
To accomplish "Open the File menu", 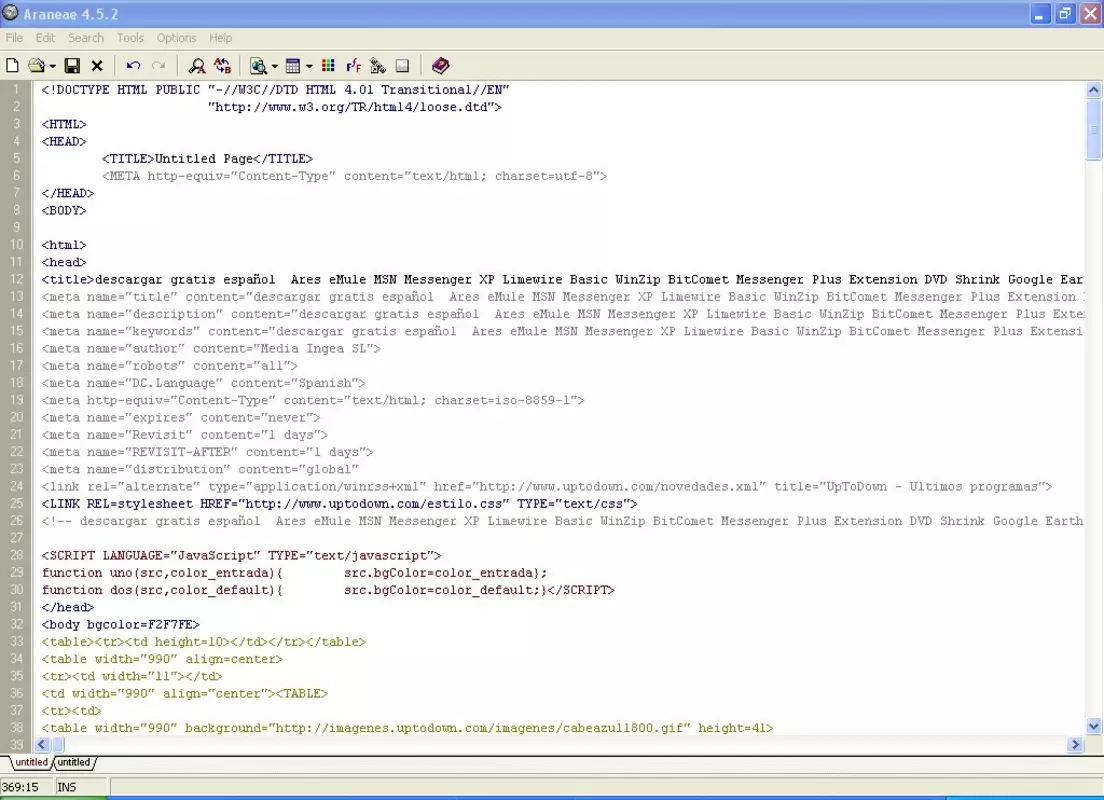I will pyautogui.click(x=14, y=37).
